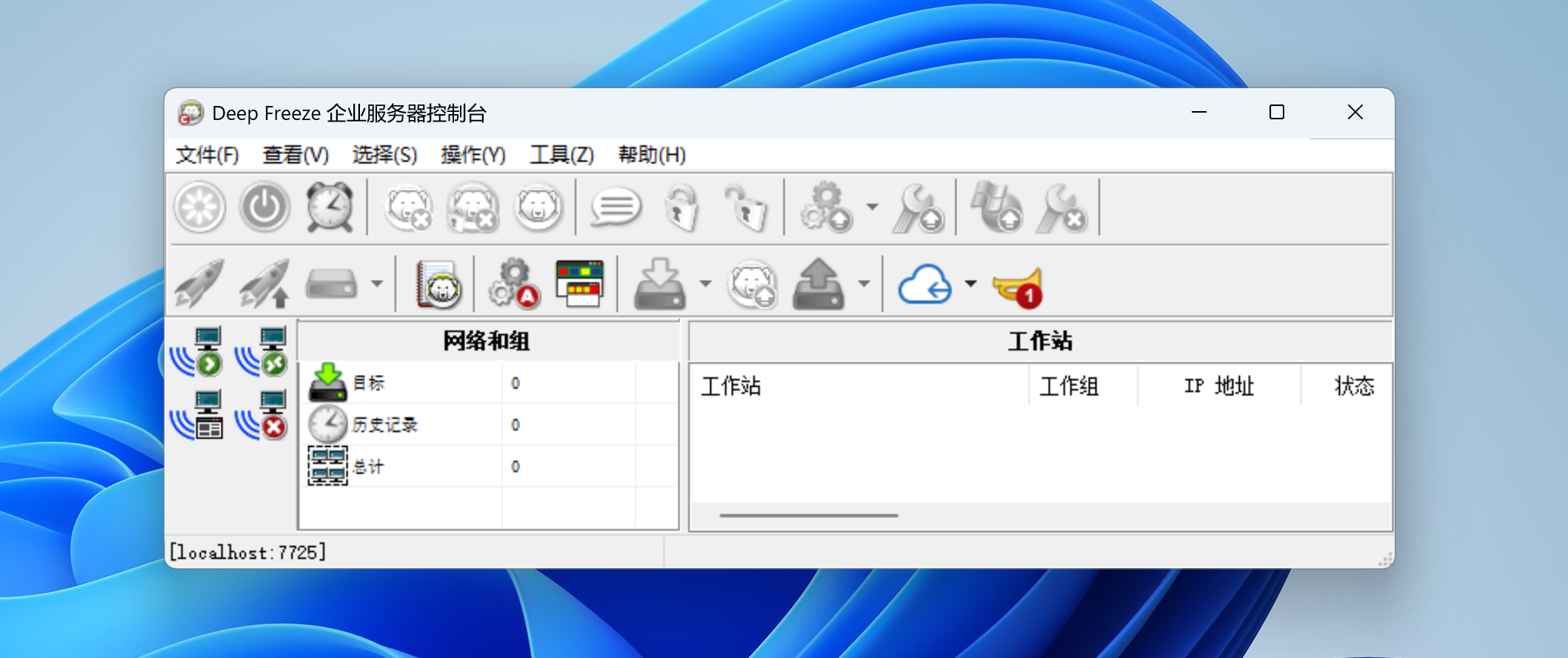Screen dimensions: 1568x658
Task: Click the trumpet notification icon with badge 1
Action: (1018, 288)
